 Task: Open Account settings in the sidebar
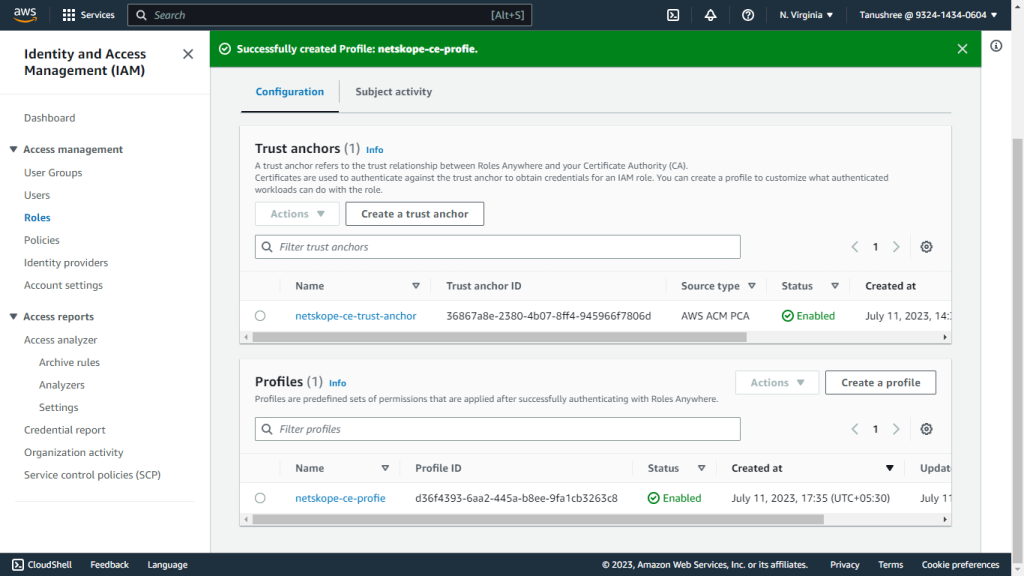(x=63, y=285)
